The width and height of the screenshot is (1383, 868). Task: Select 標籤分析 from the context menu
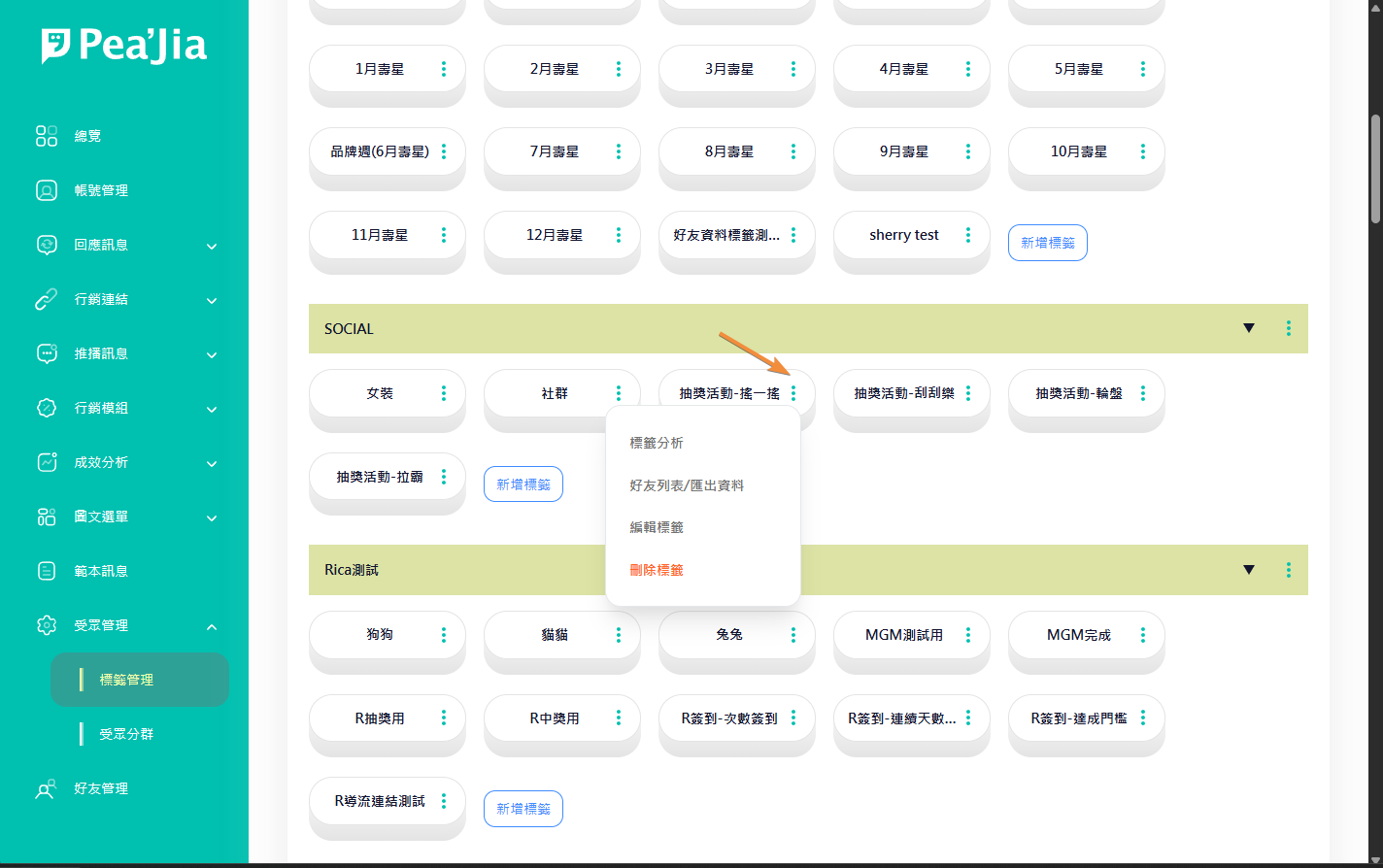tap(657, 443)
